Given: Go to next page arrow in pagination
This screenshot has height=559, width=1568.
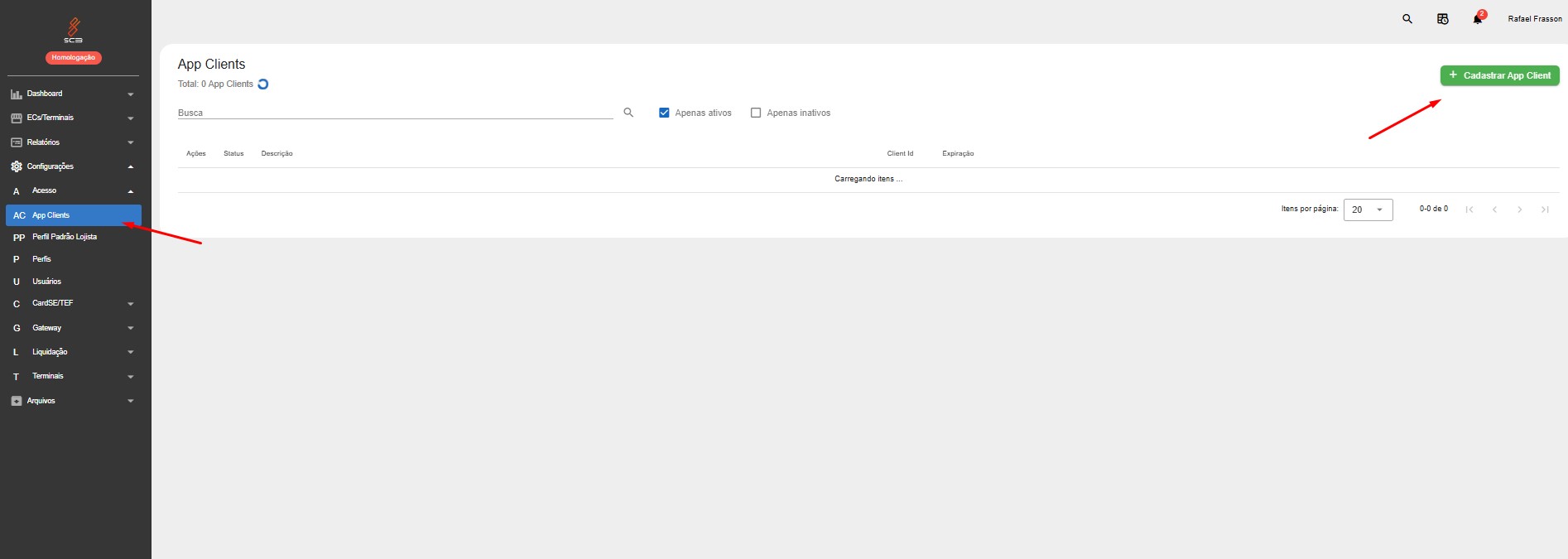Looking at the screenshot, I should tap(1519, 210).
